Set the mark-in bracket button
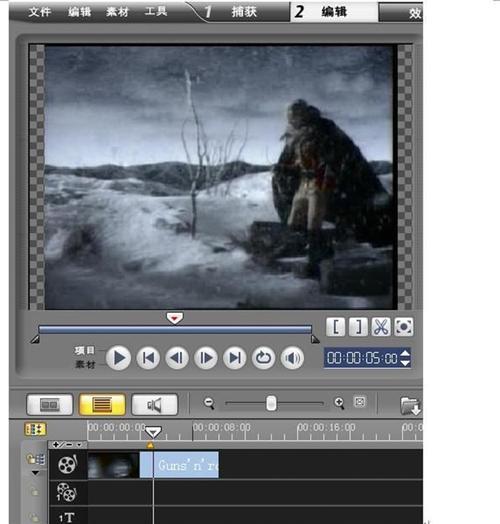Screen dimensions: 500x524 point(336,327)
